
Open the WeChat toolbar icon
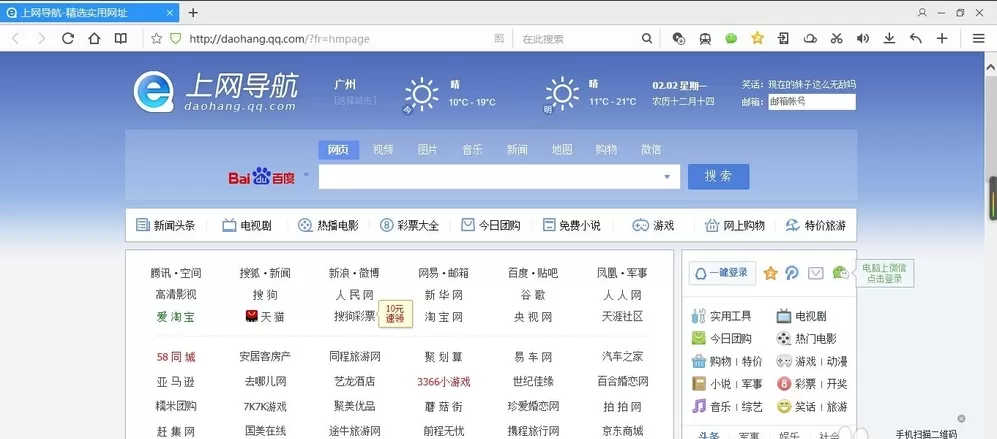(x=731, y=39)
